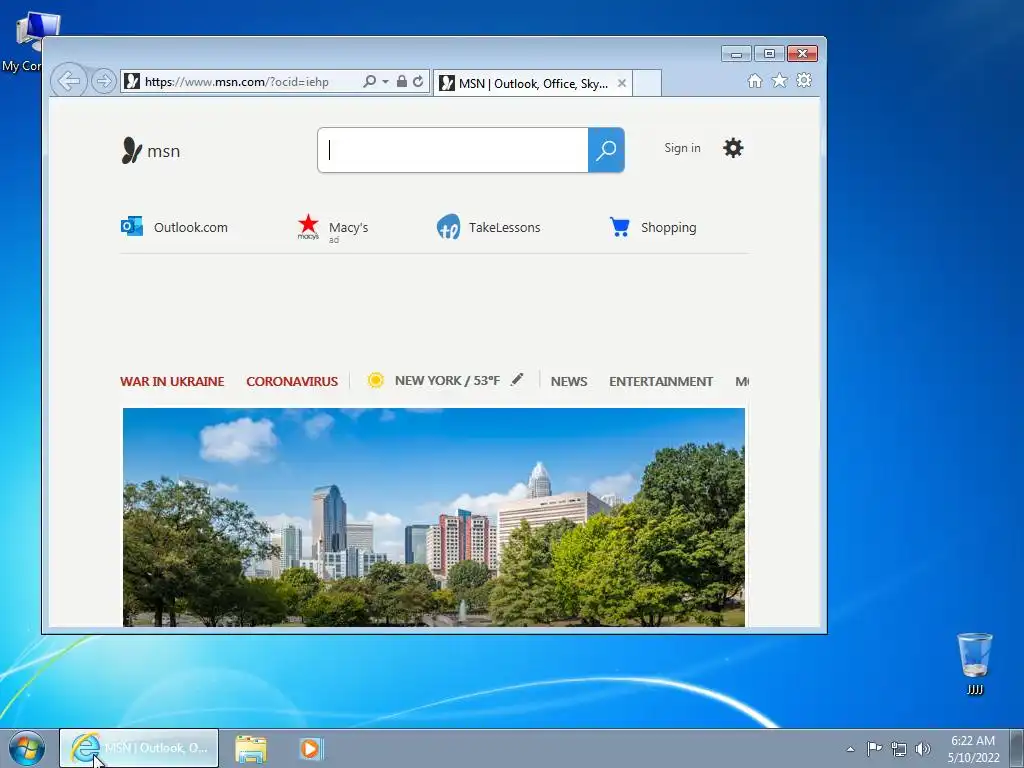Image resolution: width=1024 pixels, height=768 pixels.
Task: Open the Home icon in IE toolbar
Action: (755, 81)
